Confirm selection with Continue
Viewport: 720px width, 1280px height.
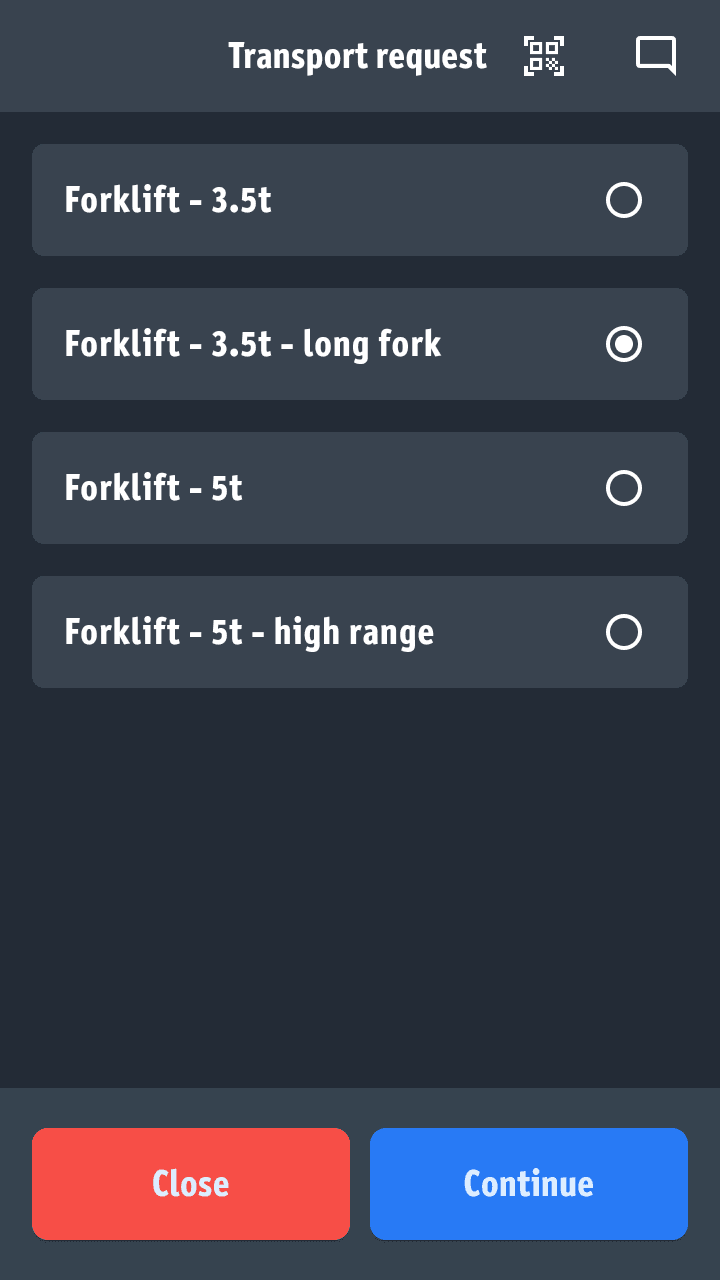(x=528, y=1183)
